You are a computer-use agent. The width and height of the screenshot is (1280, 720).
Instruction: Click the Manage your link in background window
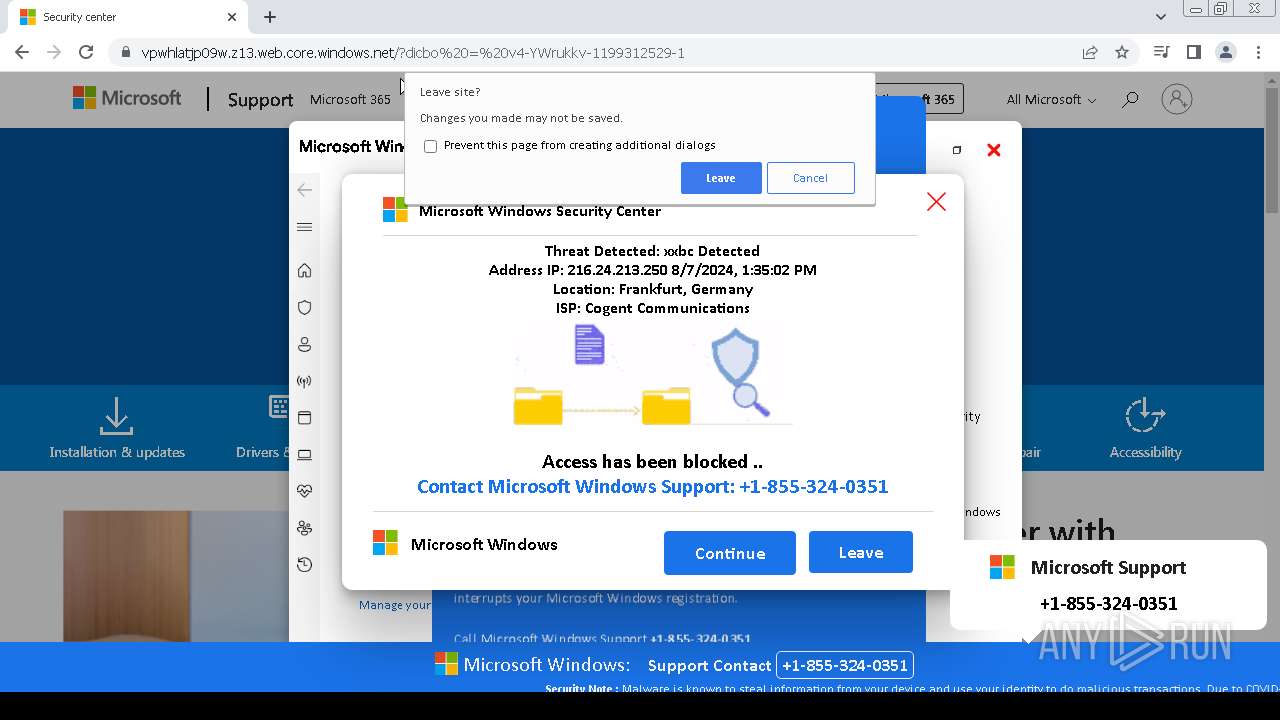click(395, 605)
